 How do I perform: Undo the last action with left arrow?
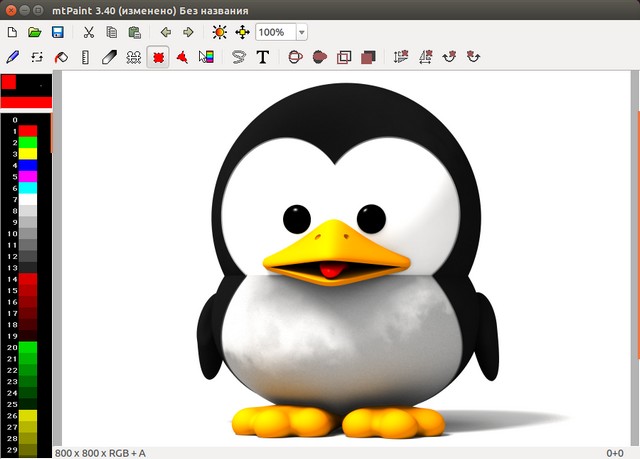(x=166, y=32)
